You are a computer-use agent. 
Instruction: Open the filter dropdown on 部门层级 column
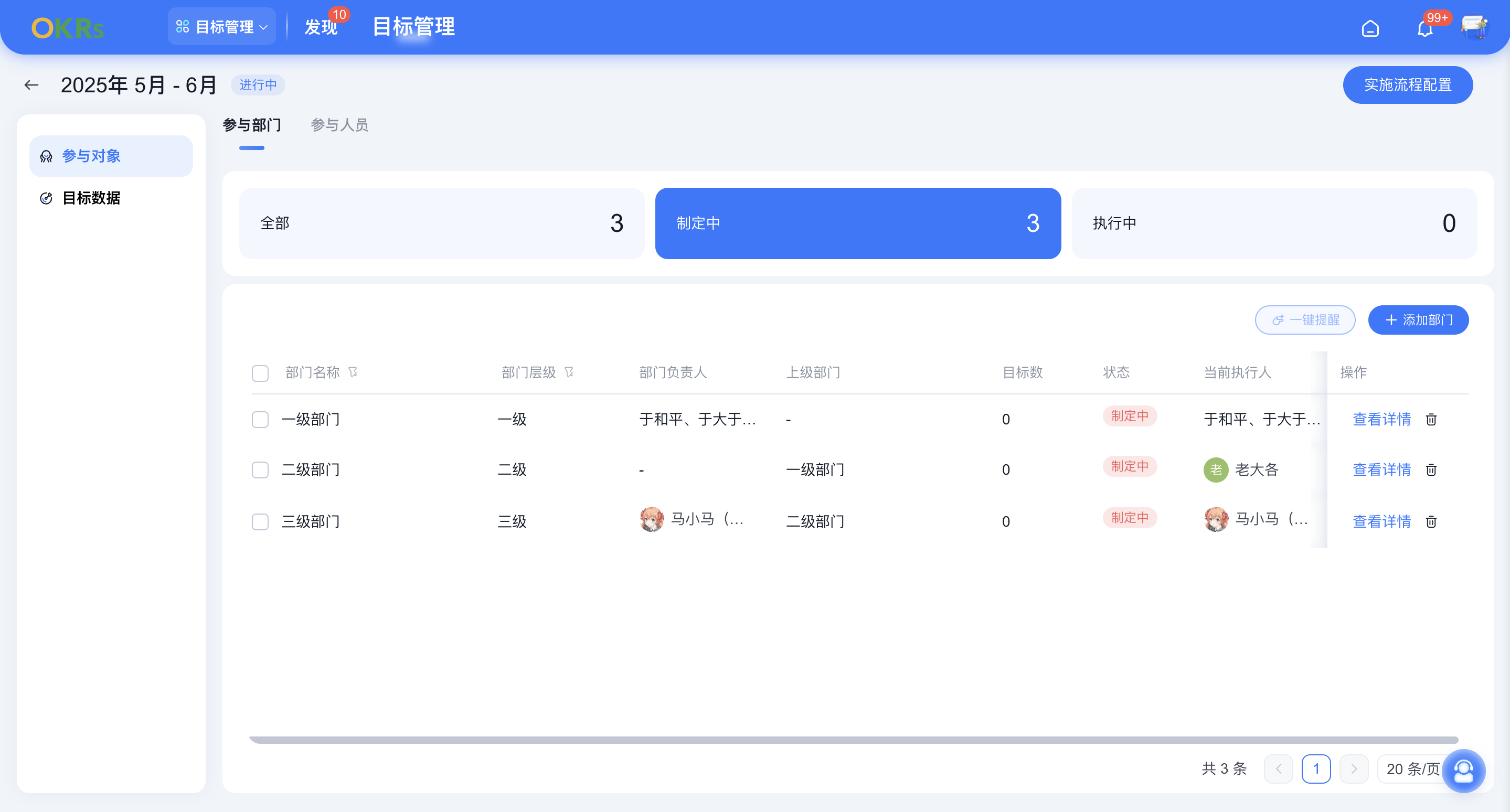tap(569, 371)
